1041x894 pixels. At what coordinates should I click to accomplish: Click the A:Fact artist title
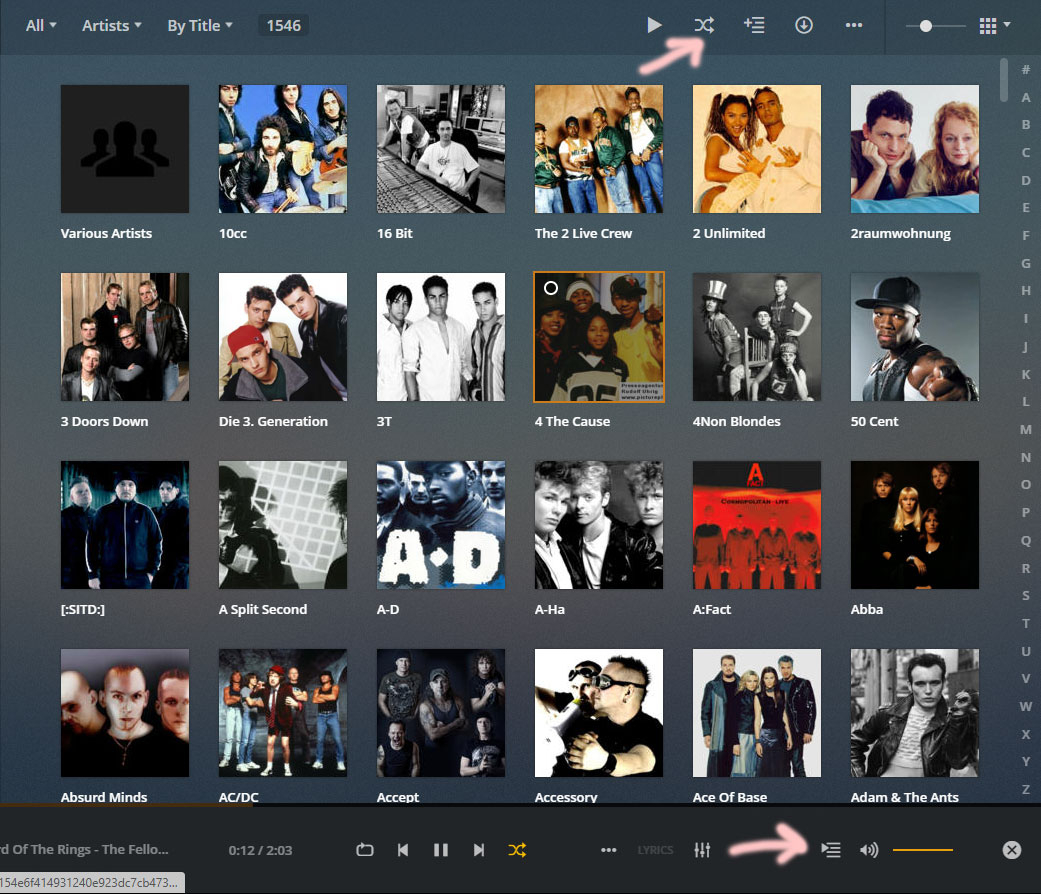(x=712, y=609)
